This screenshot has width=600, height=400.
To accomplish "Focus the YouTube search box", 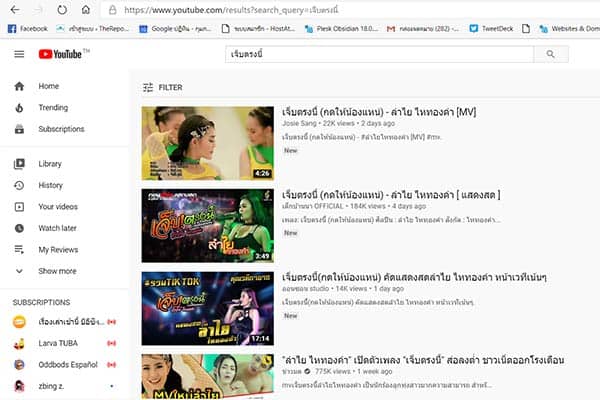I will (x=379, y=54).
